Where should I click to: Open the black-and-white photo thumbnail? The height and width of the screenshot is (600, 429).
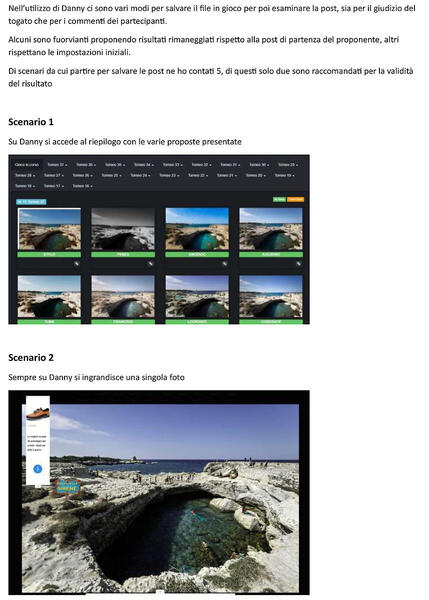(x=123, y=229)
